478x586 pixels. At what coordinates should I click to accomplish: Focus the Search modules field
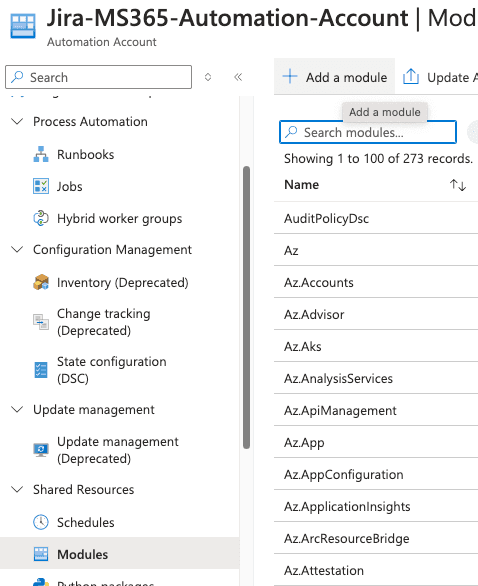(368, 132)
